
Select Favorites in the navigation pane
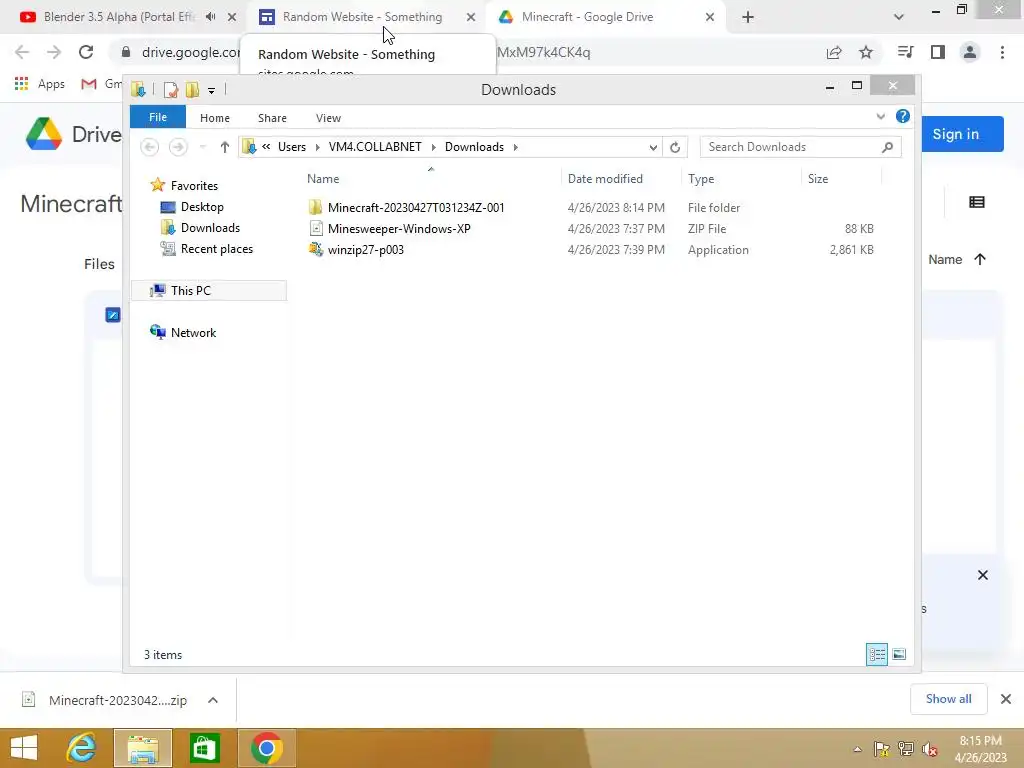click(x=194, y=185)
